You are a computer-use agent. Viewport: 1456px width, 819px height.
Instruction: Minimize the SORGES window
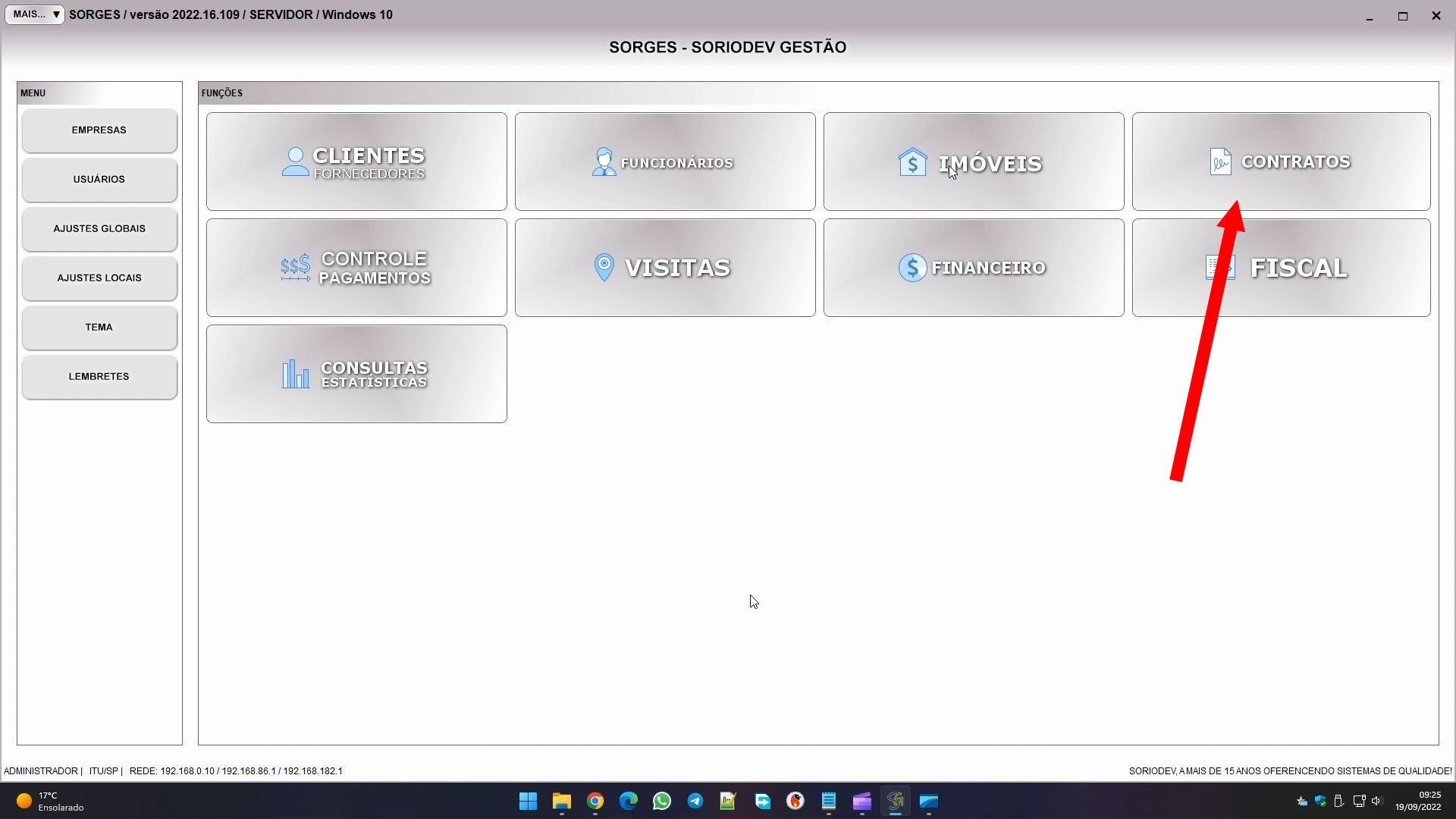click(1370, 16)
